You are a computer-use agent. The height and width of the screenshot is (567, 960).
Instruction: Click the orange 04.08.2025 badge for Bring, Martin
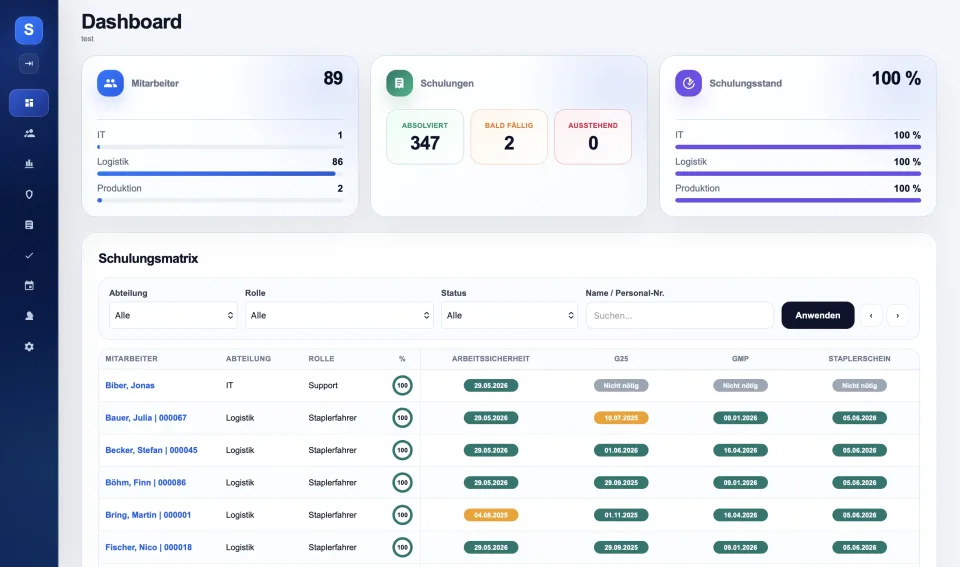(x=491, y=515)
